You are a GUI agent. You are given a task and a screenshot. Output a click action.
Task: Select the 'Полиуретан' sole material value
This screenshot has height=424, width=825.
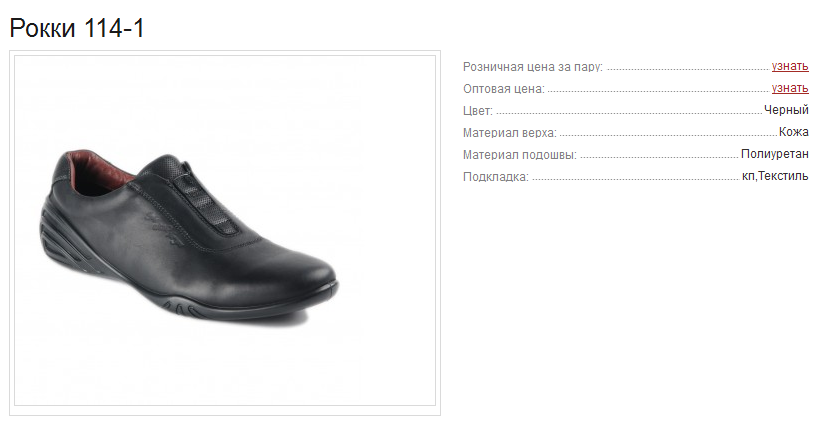(774, 154)
